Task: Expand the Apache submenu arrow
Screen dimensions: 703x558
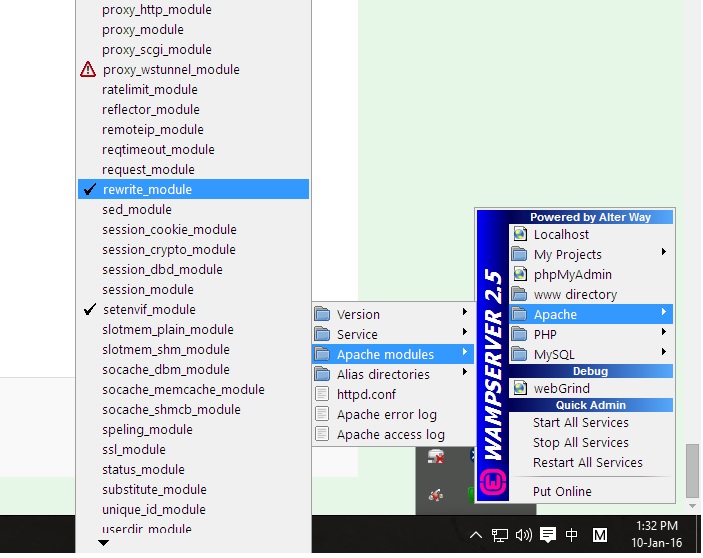Action: coord(664,312)
